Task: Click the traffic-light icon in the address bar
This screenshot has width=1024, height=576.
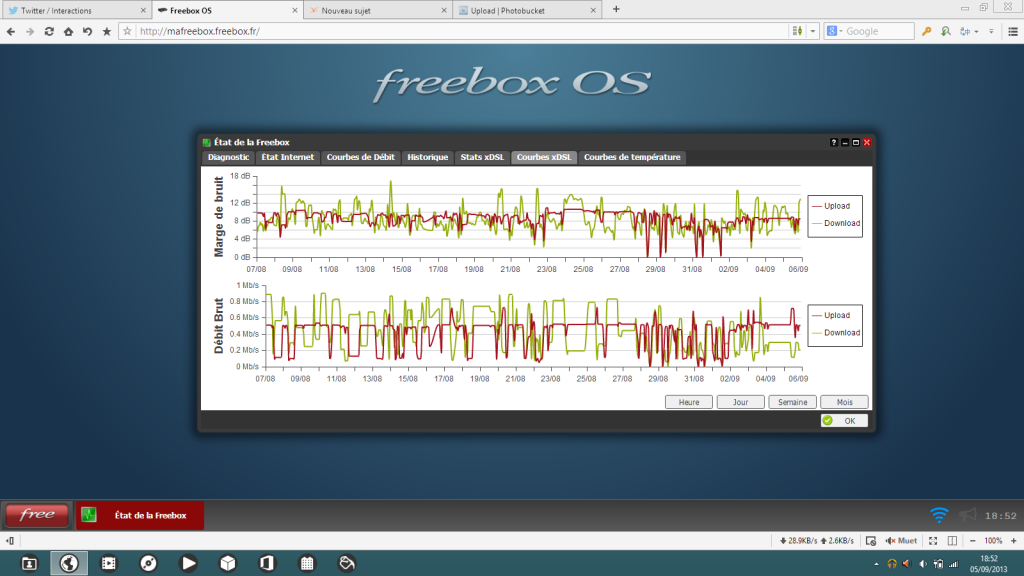Action: pos(797,31)
